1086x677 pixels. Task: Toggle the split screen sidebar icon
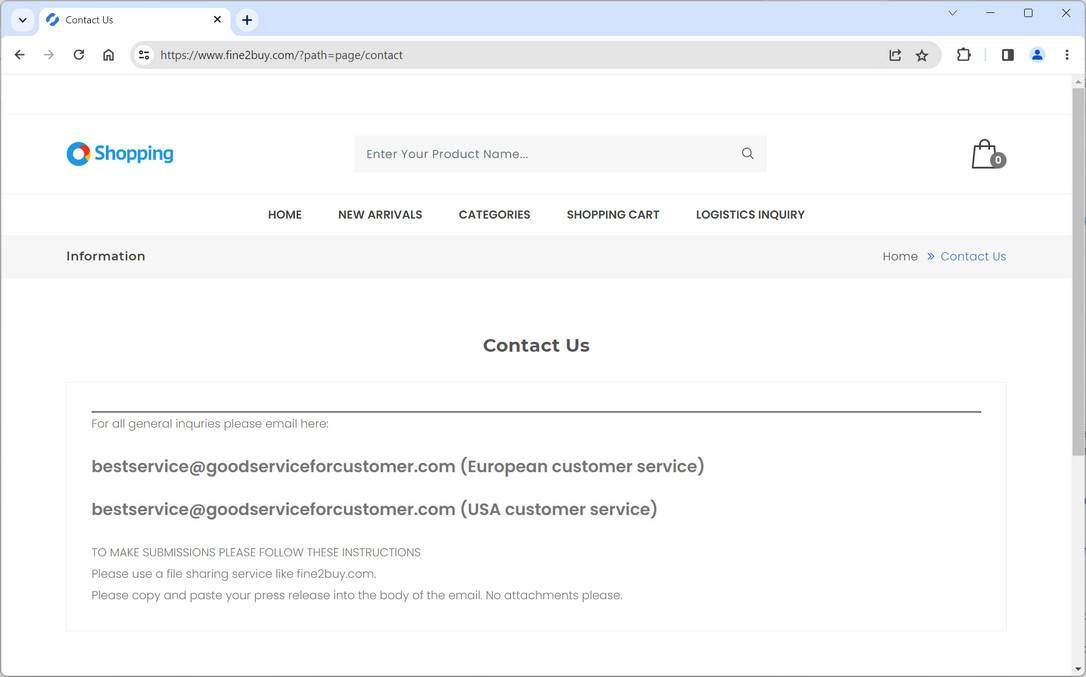(x=1007, y=55)
